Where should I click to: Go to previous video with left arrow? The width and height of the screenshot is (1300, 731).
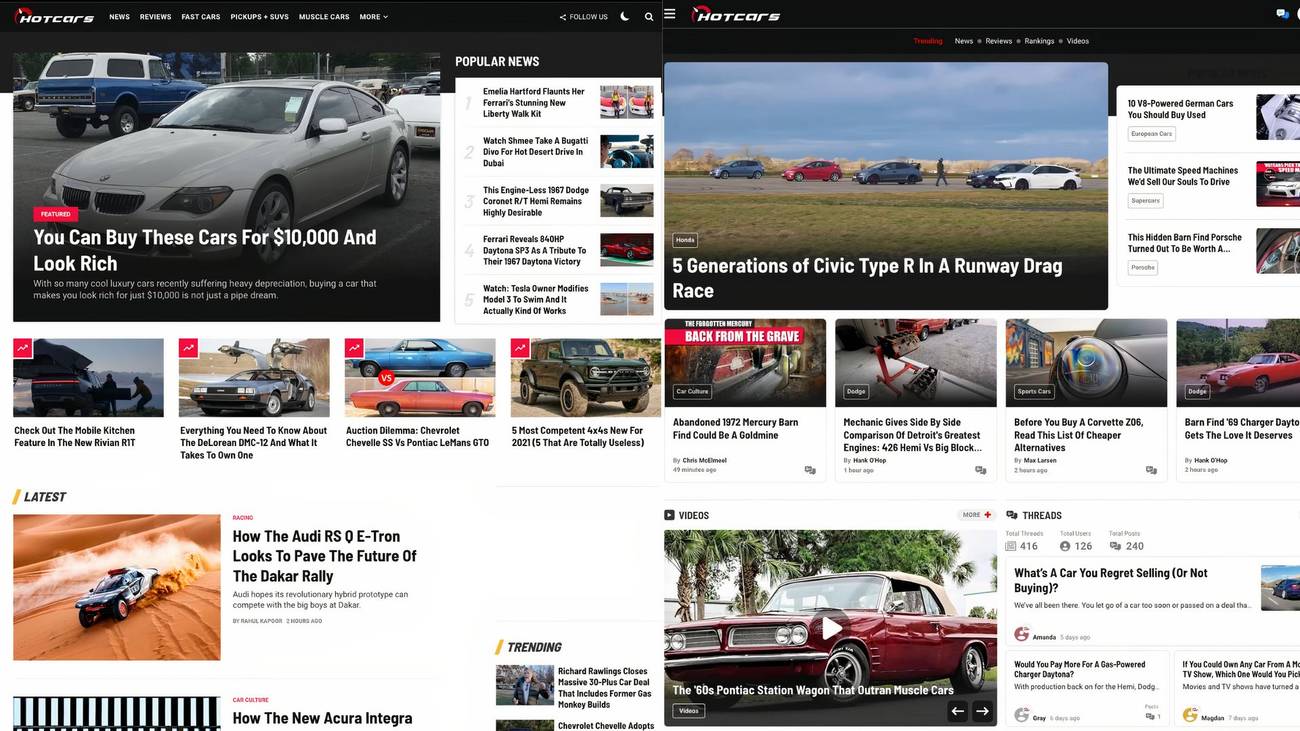click(x=957, y=711)
